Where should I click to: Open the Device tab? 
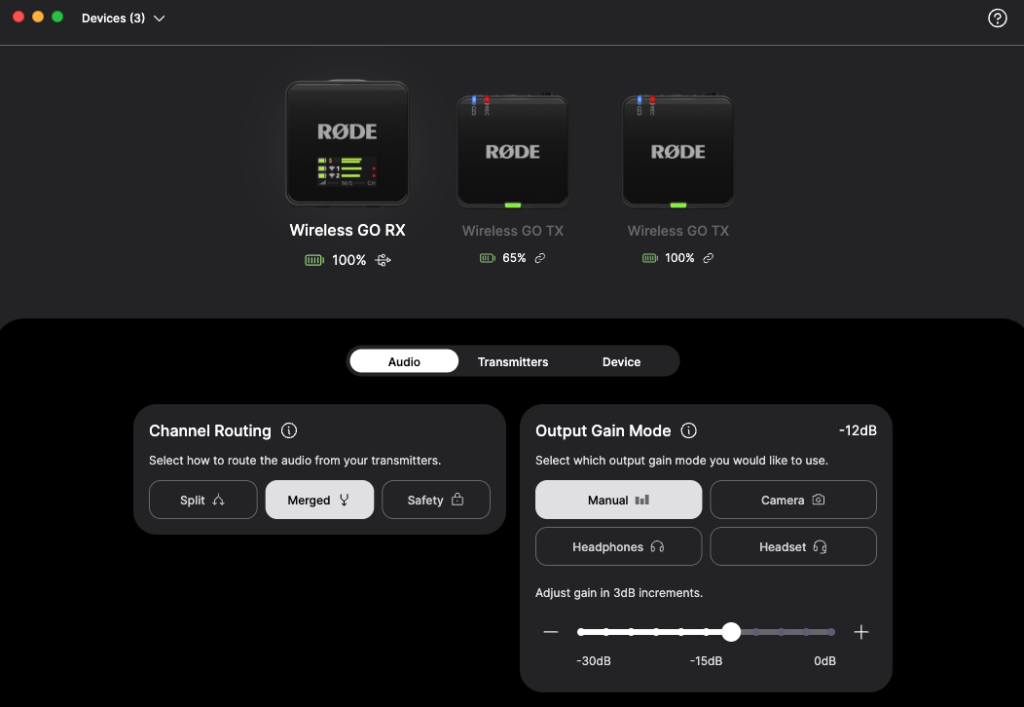[621, 361]
